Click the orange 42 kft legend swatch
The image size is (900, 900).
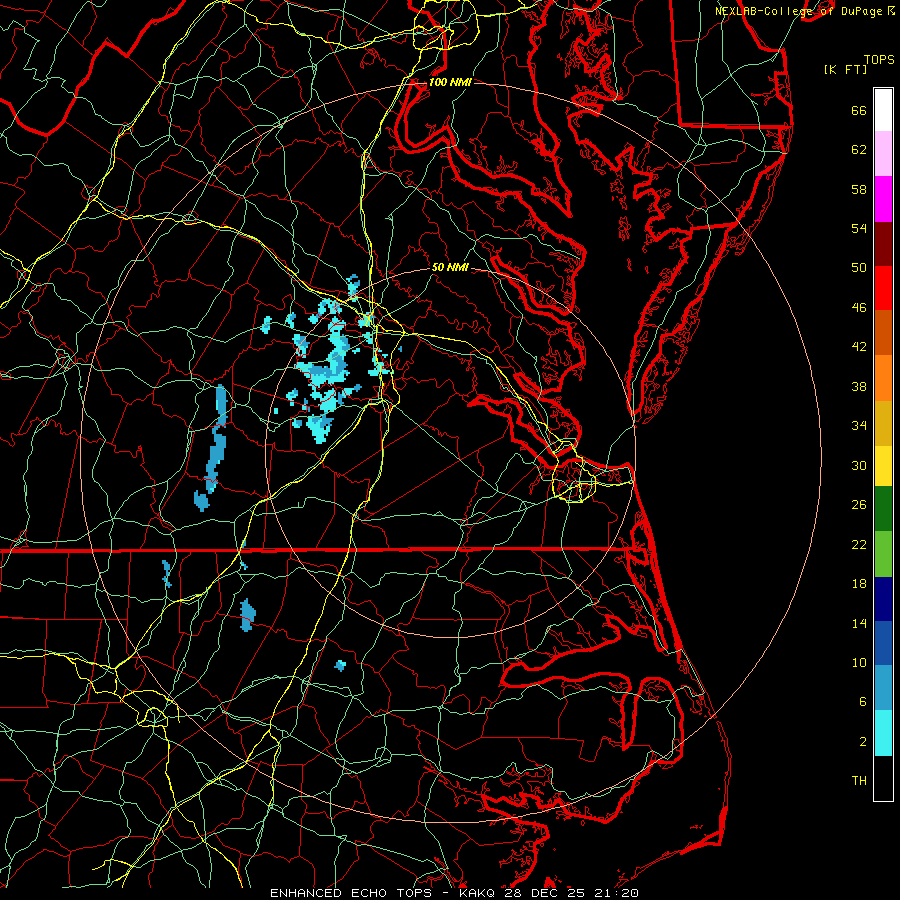[883, 378]
